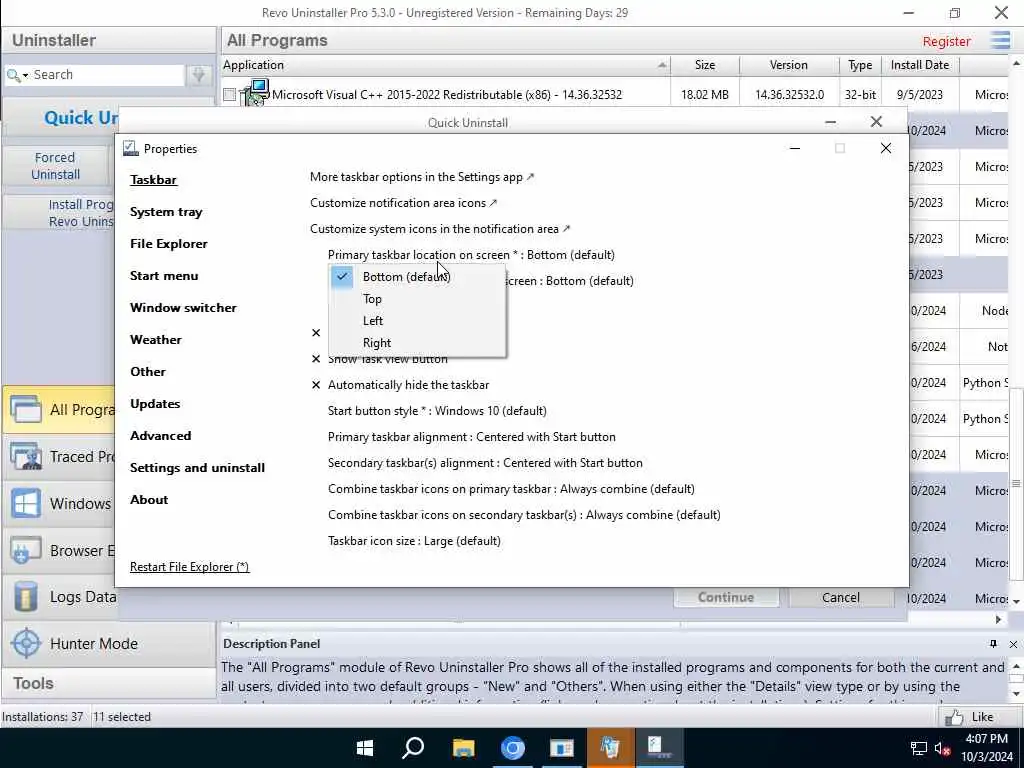The height and width of the screenshot is (768, 1024).
Task: Click Cancel in Quick Uninstall dialog
Action: [x=840, y=598]
